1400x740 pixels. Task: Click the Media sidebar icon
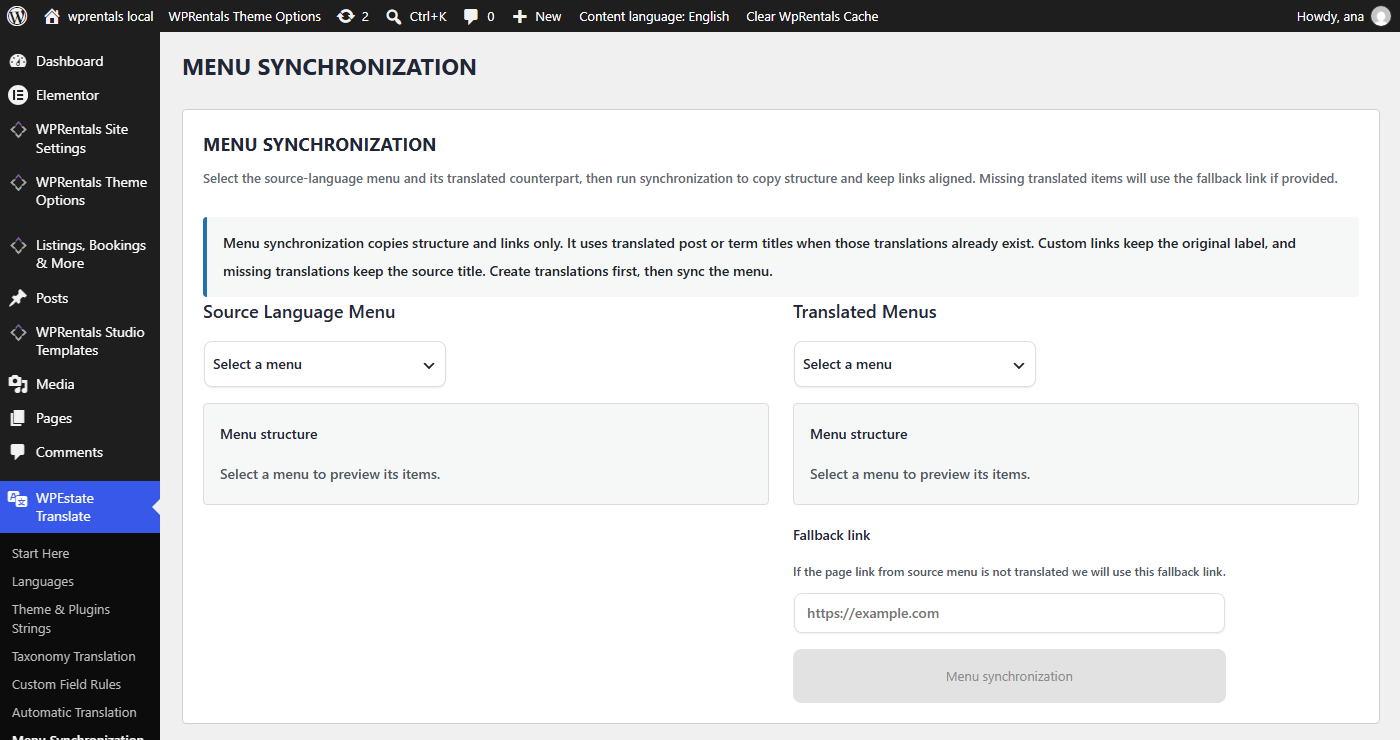pyautogui.click(x=18, y=384)
